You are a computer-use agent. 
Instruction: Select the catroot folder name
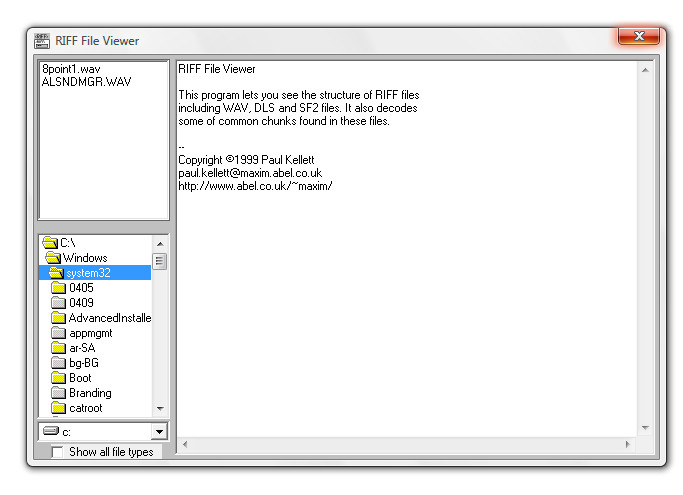[x=86, y=408]
